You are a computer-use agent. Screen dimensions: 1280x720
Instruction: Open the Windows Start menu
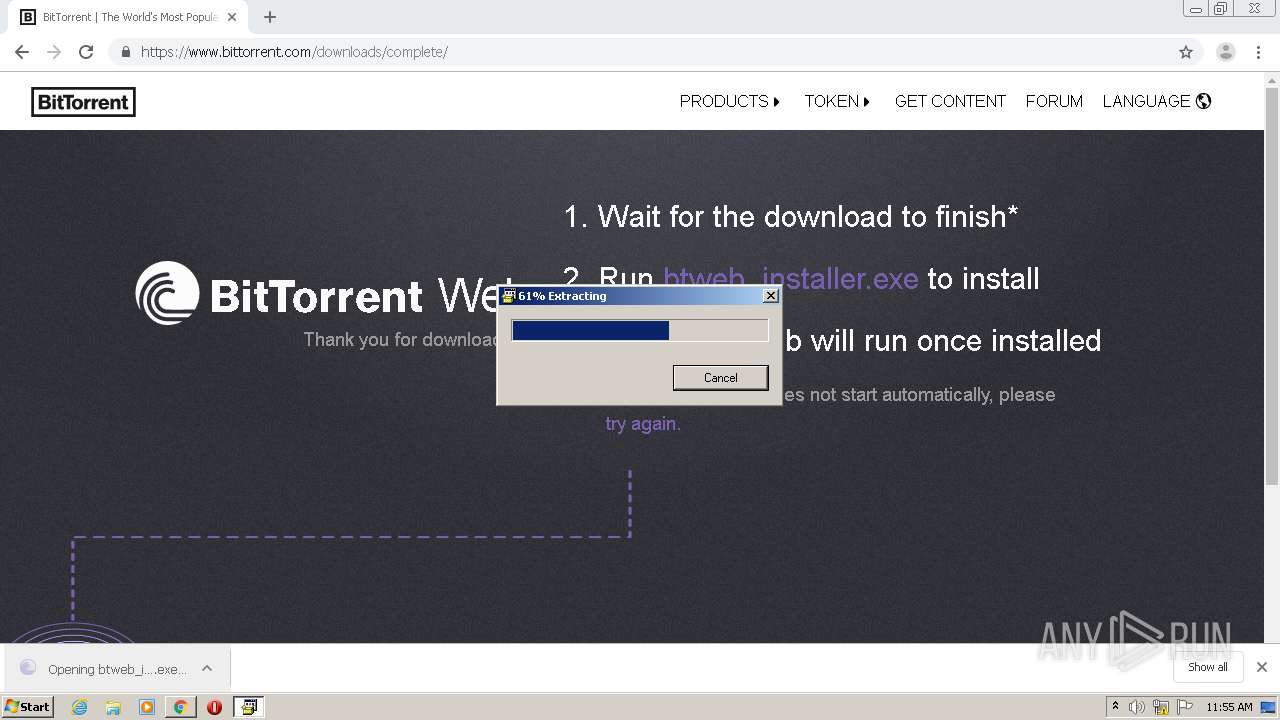pos(27,706)
